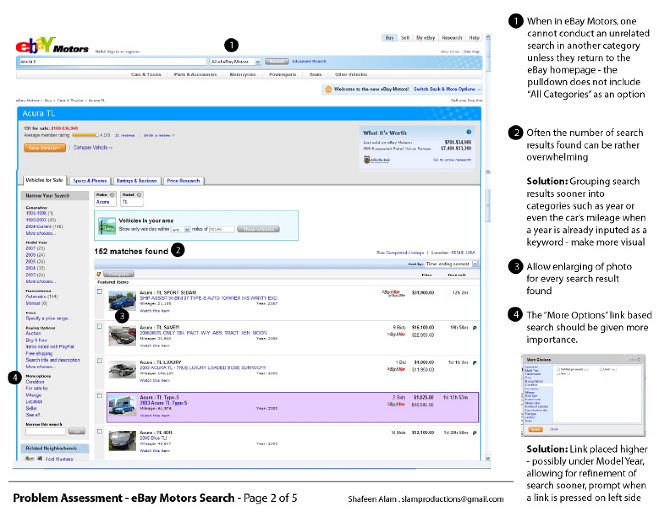The image size is (670, 517).
Task: Switch to the Ratings & Reviews tab
Action: tap(137, 181)
